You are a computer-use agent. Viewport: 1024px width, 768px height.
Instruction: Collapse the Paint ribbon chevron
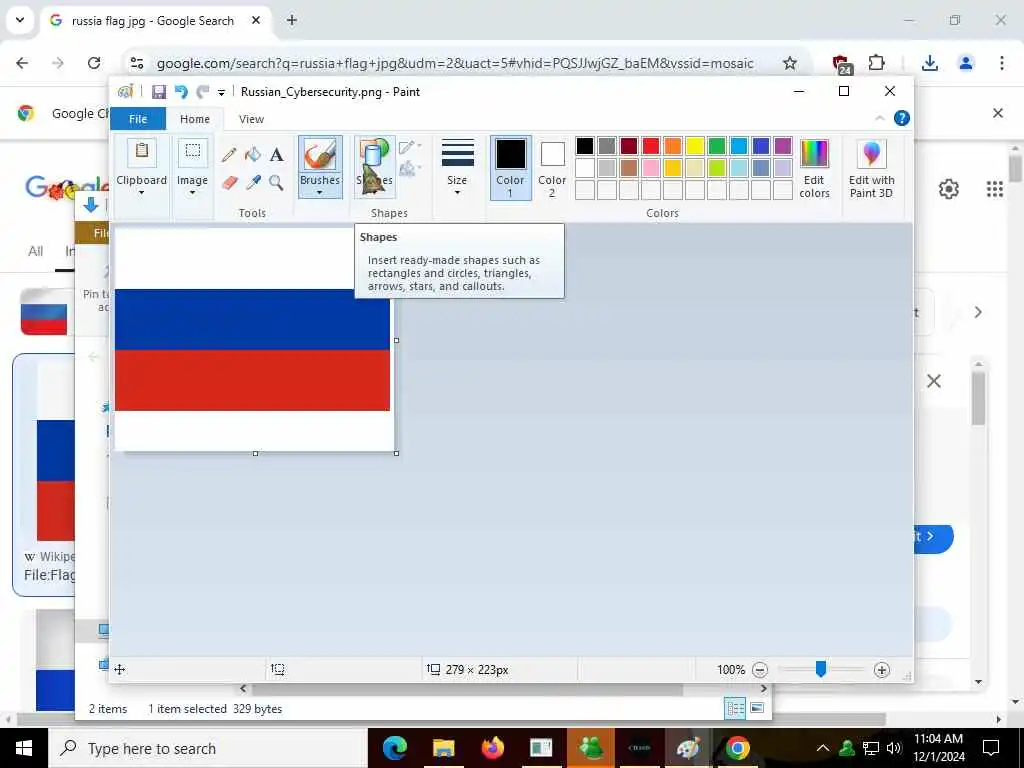[x=880, y=118]
